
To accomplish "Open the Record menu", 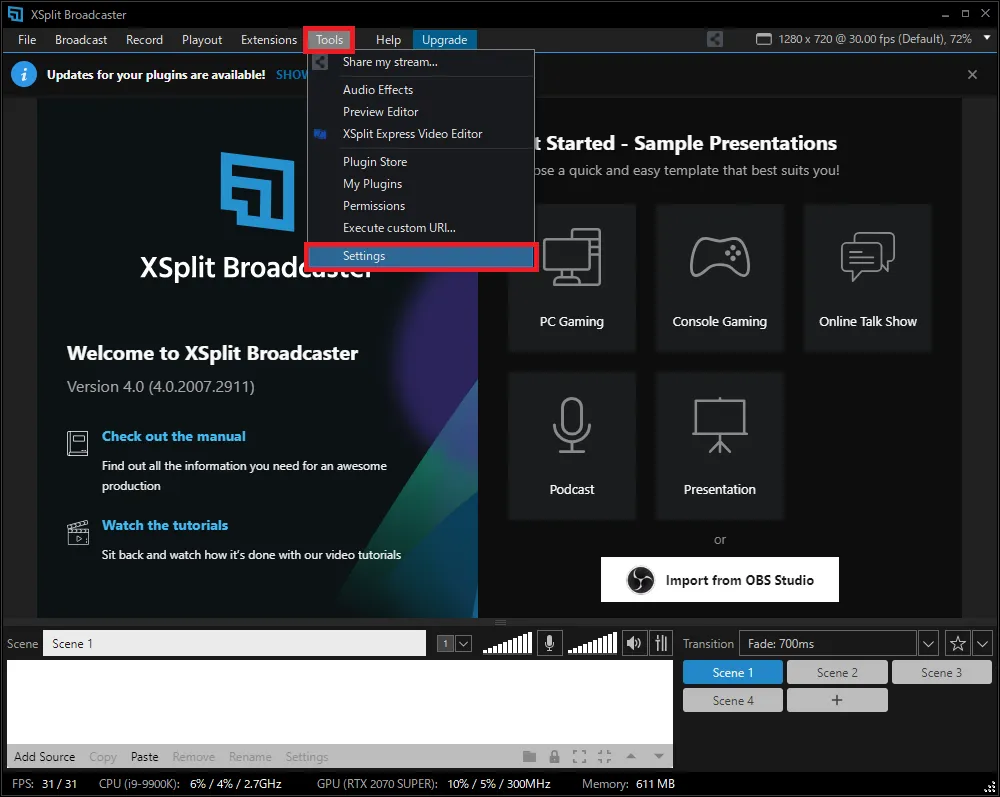I will pyautogui.click(x=144, y=40).
